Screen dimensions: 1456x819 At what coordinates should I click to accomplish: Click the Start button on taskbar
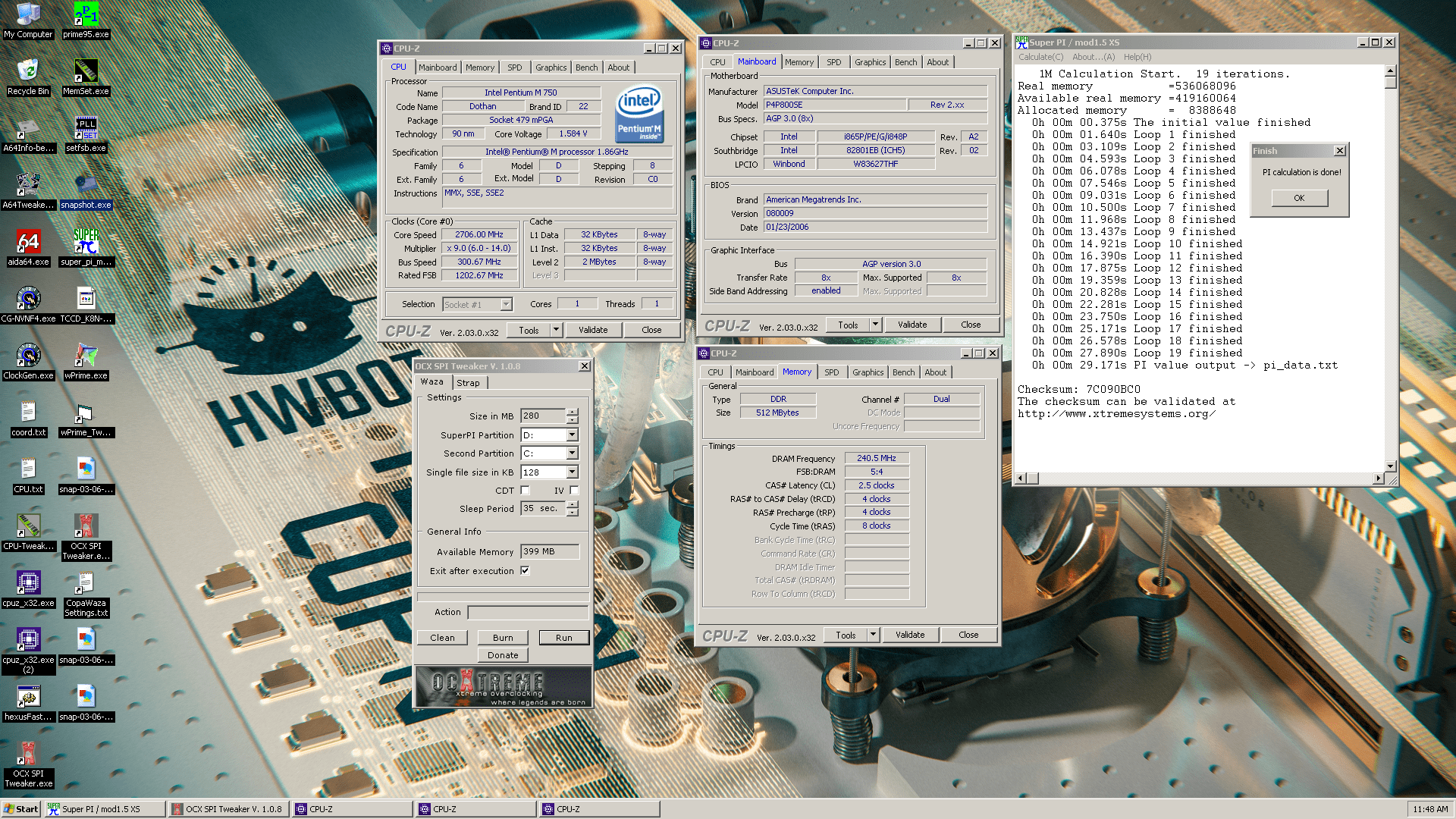(21, 809)
